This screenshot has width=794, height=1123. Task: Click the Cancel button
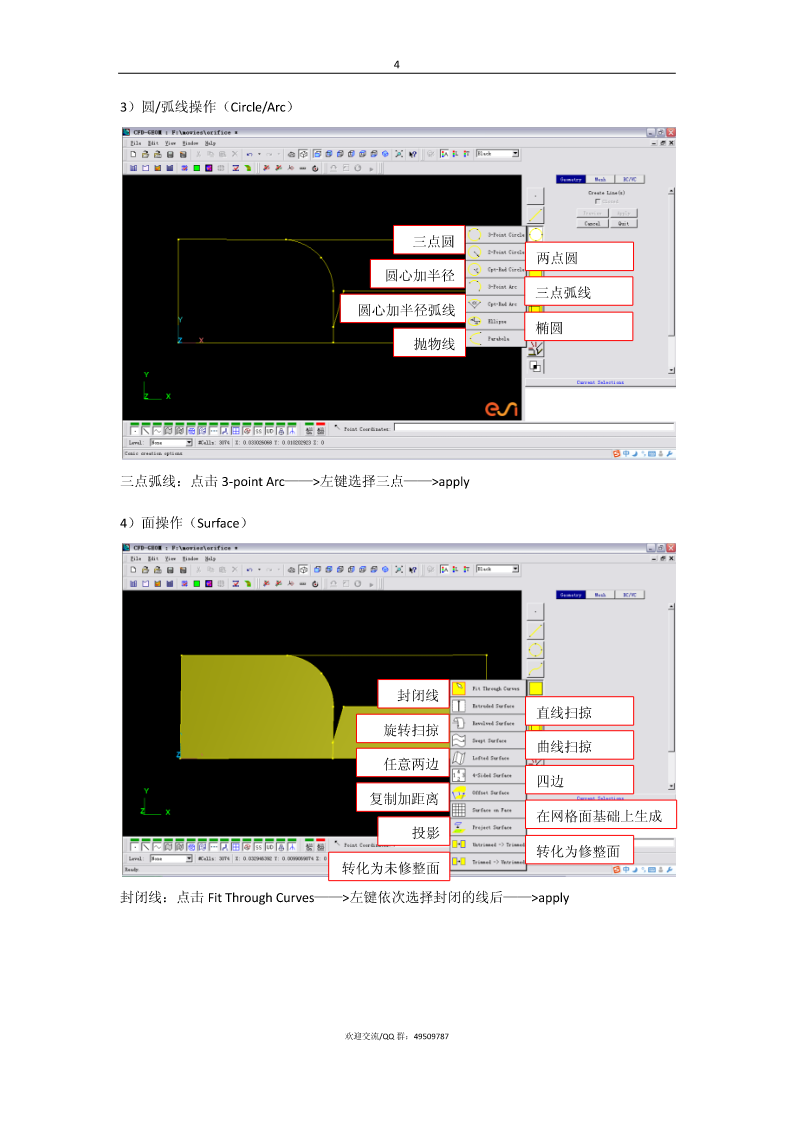coord(592,224)
